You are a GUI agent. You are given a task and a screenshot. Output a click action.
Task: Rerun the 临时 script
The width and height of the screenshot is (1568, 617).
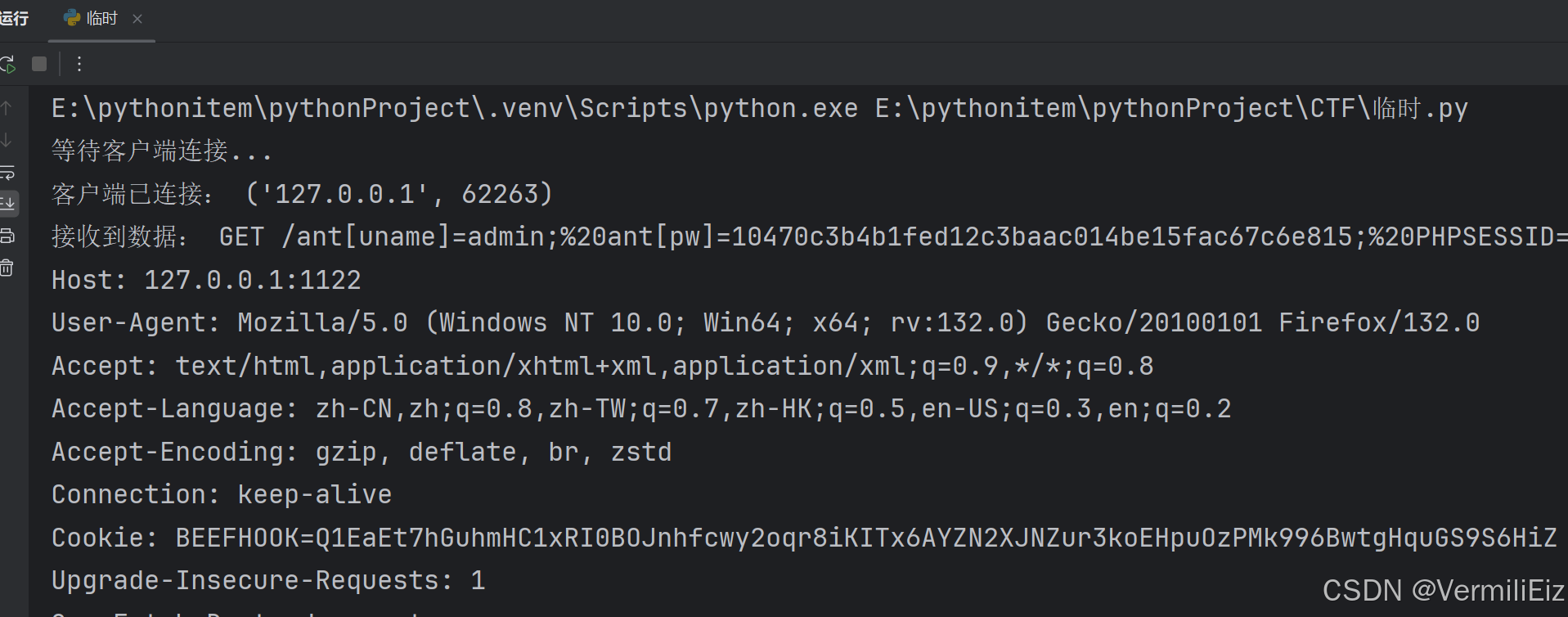pyautogui.click(x=7, y=64)
